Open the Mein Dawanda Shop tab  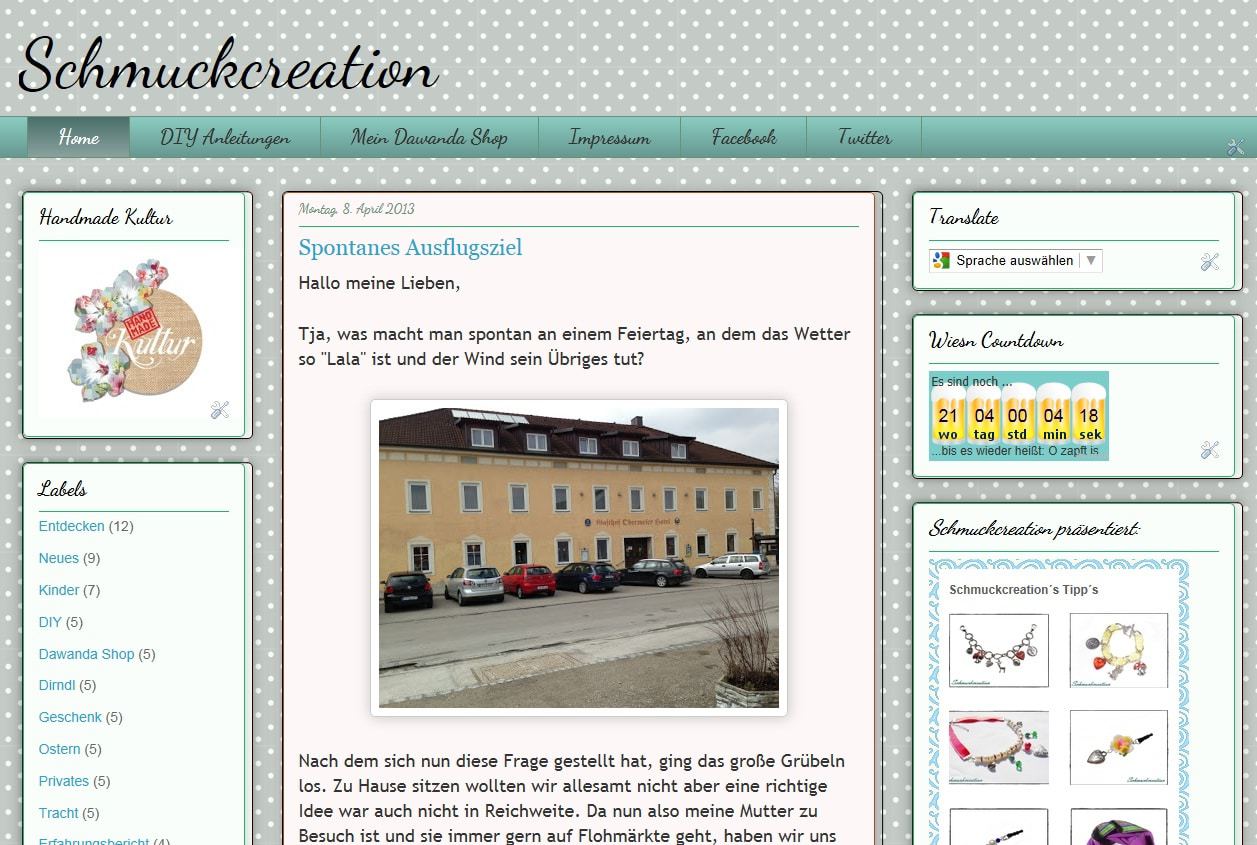pyautogui.click(x=429, y=137)
